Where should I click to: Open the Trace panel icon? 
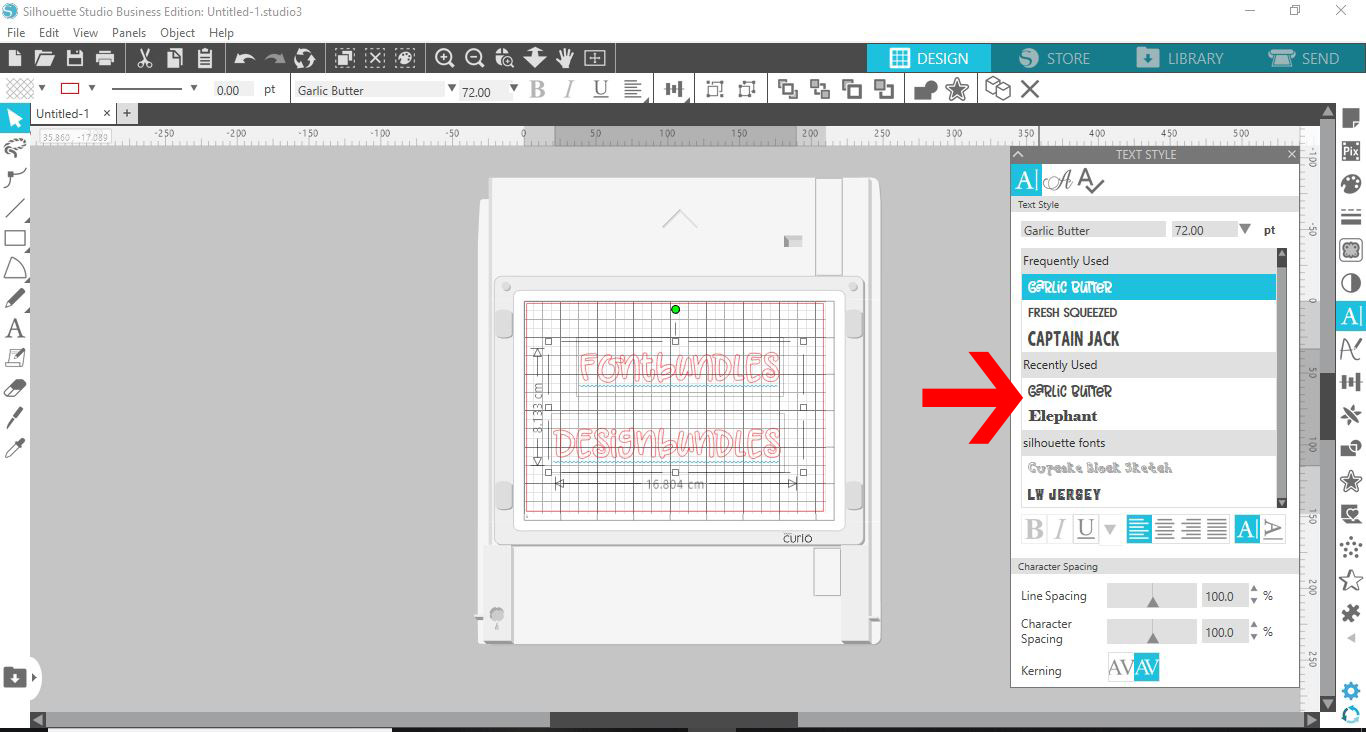(1351, 250)
